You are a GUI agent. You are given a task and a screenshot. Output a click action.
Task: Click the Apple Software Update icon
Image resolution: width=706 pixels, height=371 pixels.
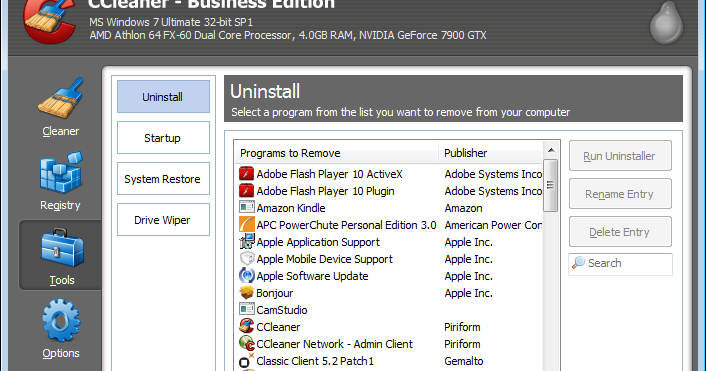246,275
